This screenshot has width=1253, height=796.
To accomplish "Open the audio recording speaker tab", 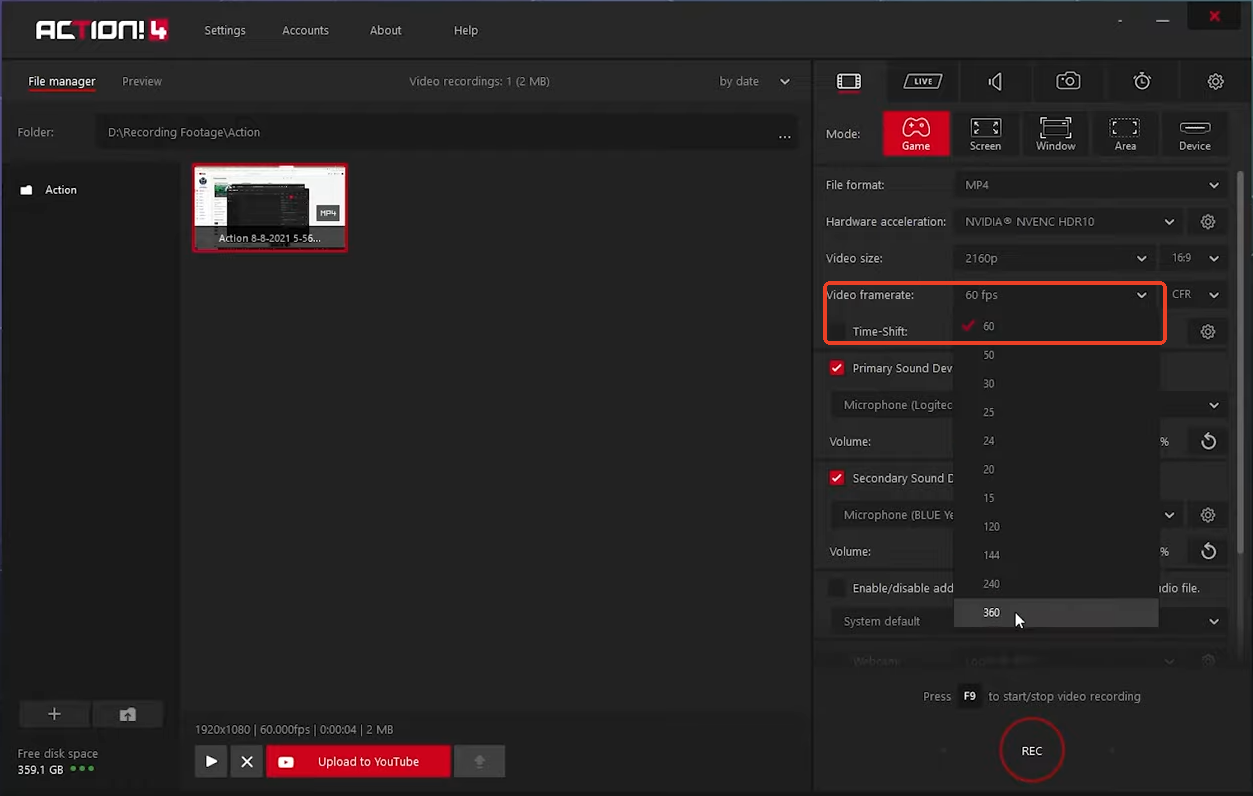I will tap(995, 81).
